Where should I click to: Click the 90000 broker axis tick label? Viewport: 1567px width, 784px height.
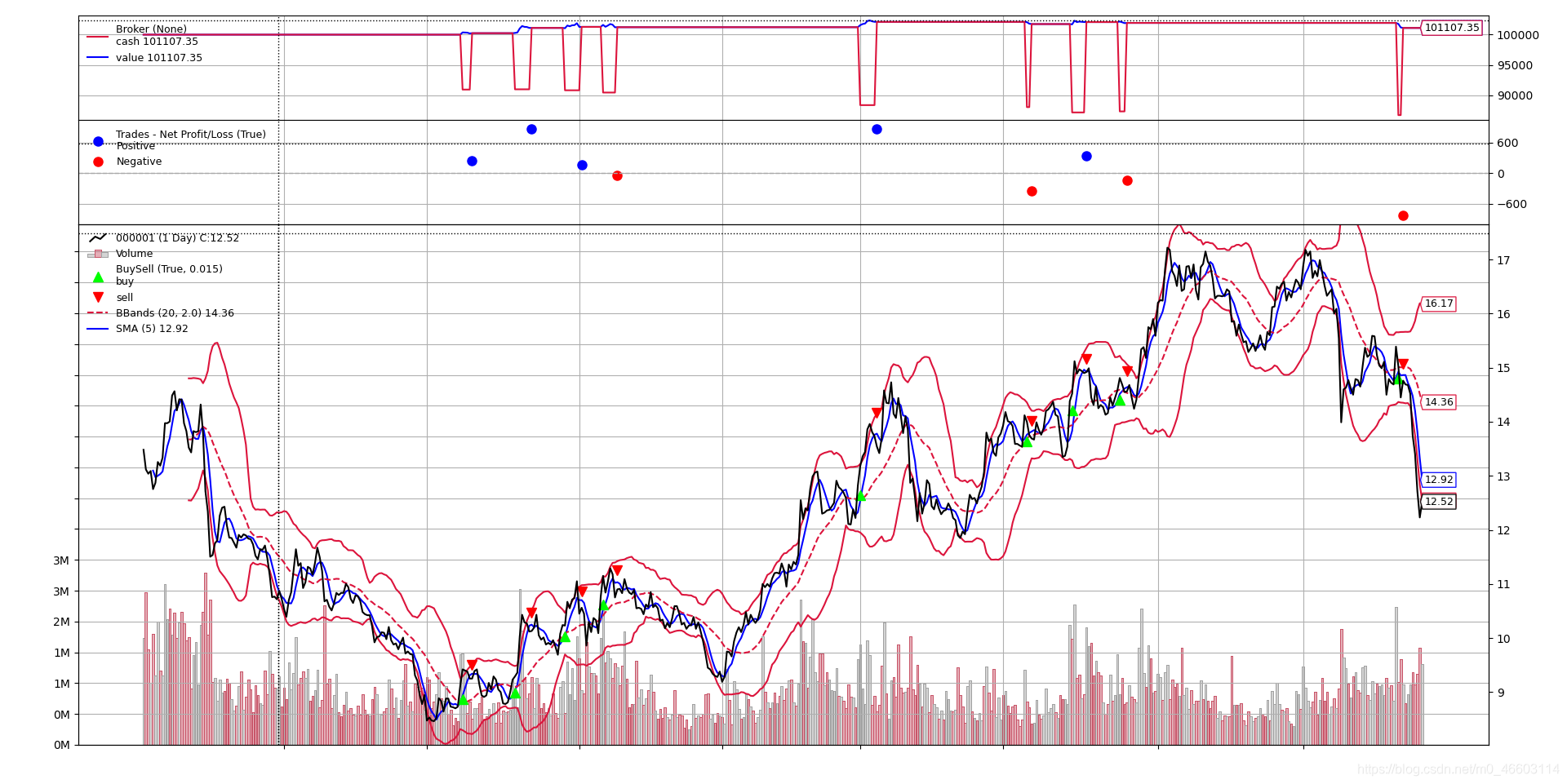tap(1514, 95)
